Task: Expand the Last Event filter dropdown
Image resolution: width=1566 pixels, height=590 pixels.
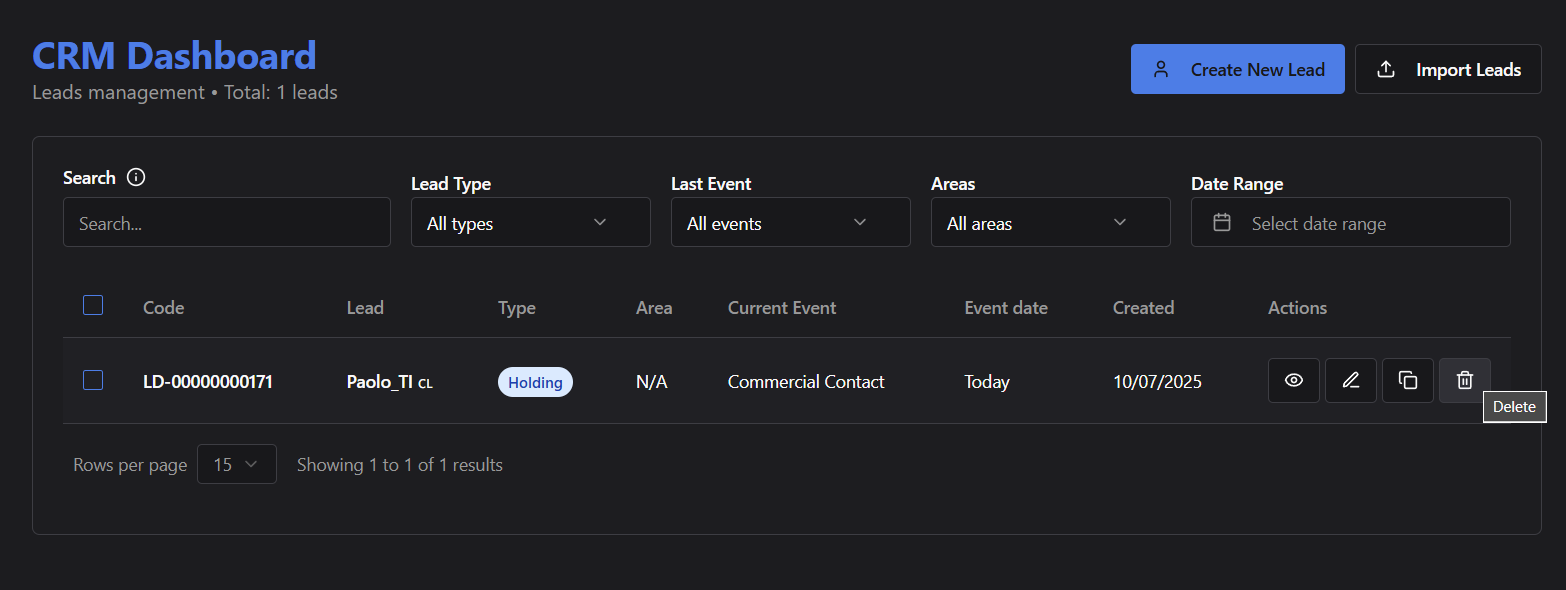Action: pyautogui.click(x=790, y=223)
